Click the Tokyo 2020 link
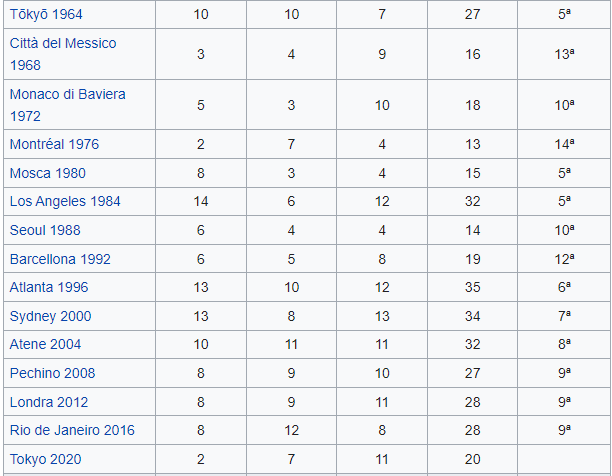Screen dimensions: 612x476 pos(45,459)
